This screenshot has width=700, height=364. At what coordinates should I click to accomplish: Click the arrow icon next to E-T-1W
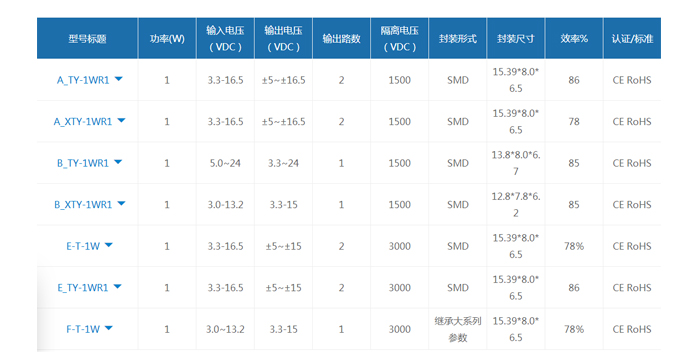coord(108,245)
